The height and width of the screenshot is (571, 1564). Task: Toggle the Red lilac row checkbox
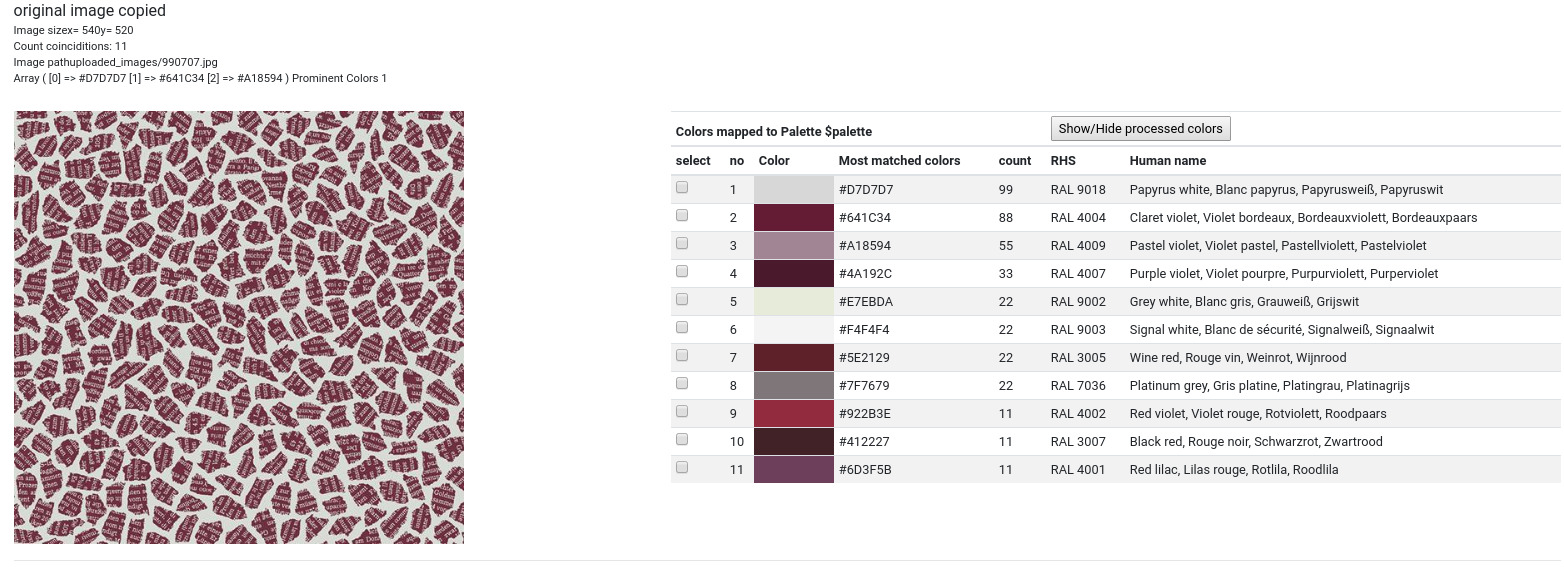(682, 467)
